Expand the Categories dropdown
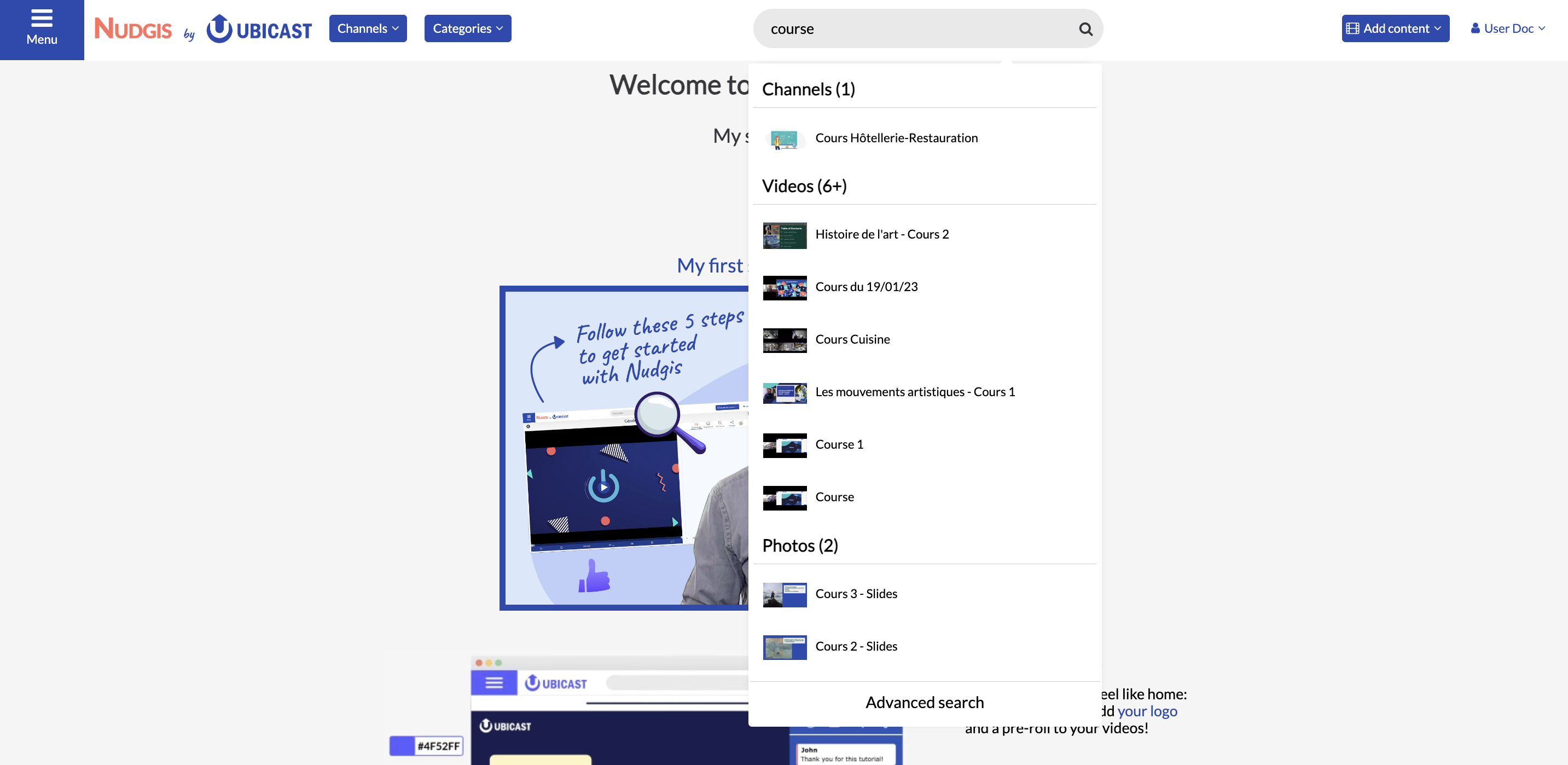 pyautogui.click(x=467, y=28)
